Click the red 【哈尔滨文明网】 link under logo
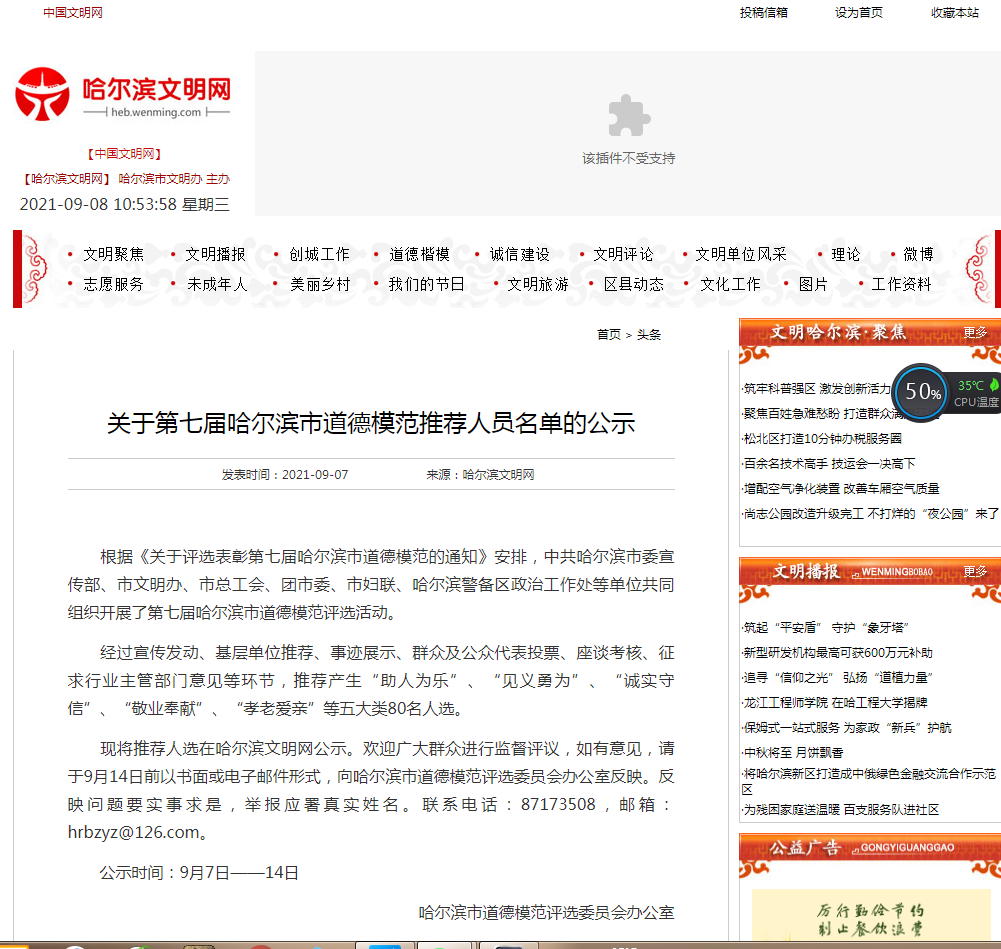The height and width of the screenshot is (949, 1001). point(66,179)
